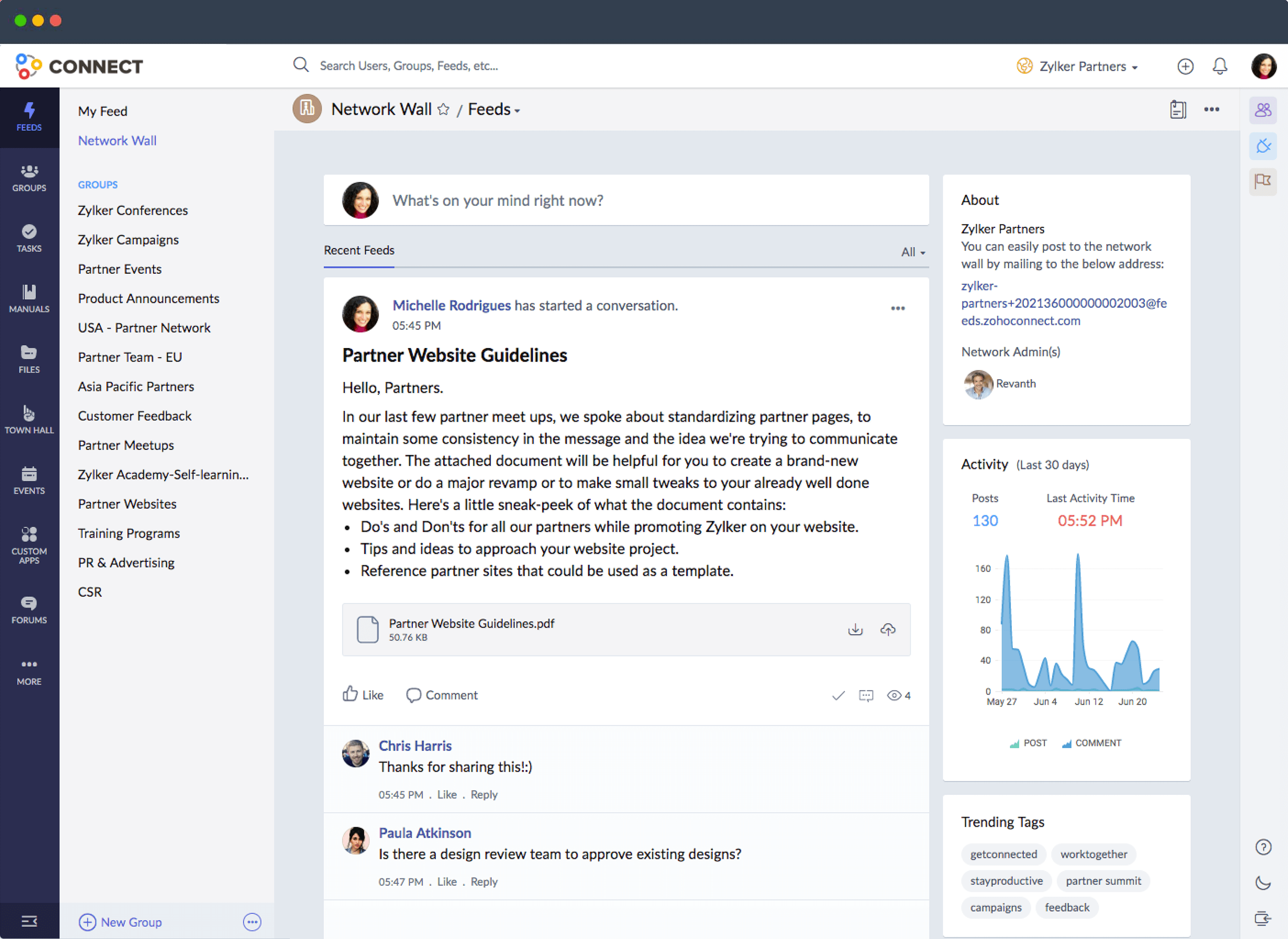Viewport: 1288px width, 939px height.
Task: Collapse the sidebar with hamburger icon
Action: [29, 921]
